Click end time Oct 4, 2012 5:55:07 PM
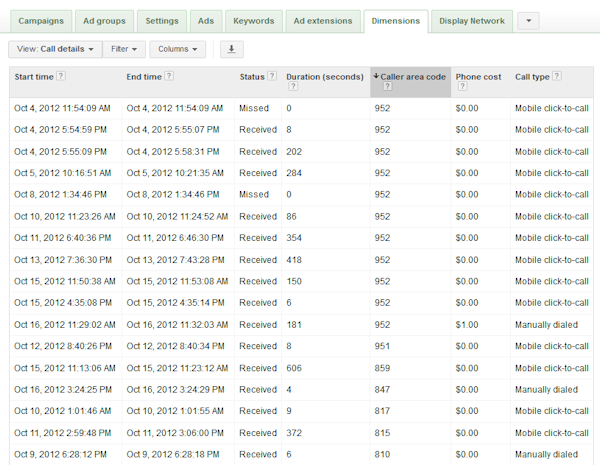600x465 pixels. click(x=173, y=130)
